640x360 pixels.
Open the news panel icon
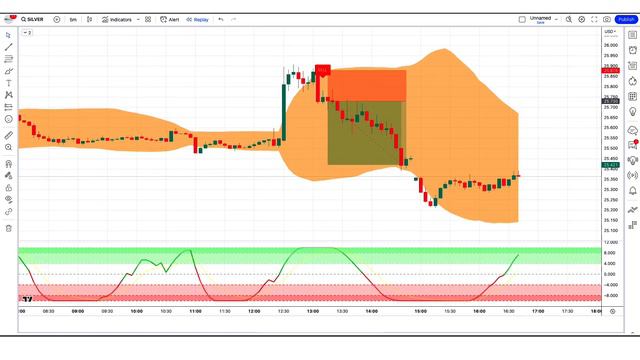click(x=632, y=66)
